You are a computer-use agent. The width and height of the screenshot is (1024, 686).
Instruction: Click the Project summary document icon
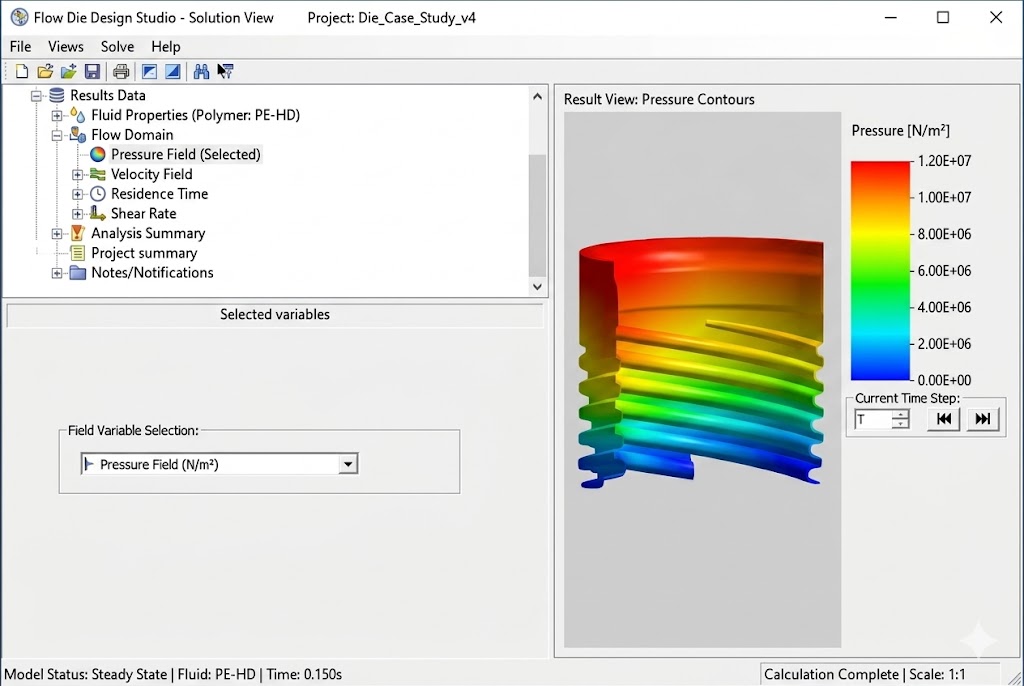(x=78, y=253)
